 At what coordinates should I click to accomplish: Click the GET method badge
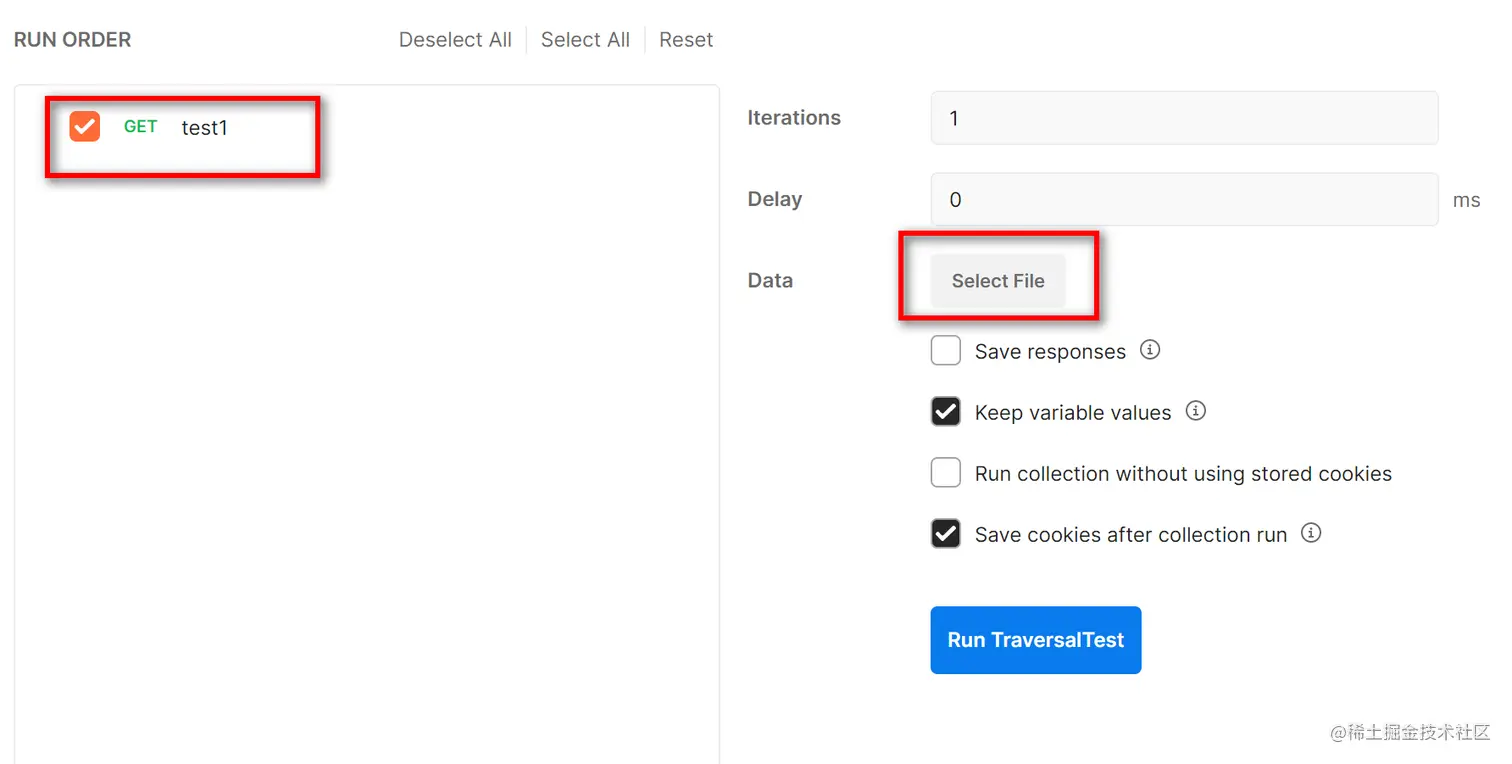pyautogui.click(x=140, y=127)
